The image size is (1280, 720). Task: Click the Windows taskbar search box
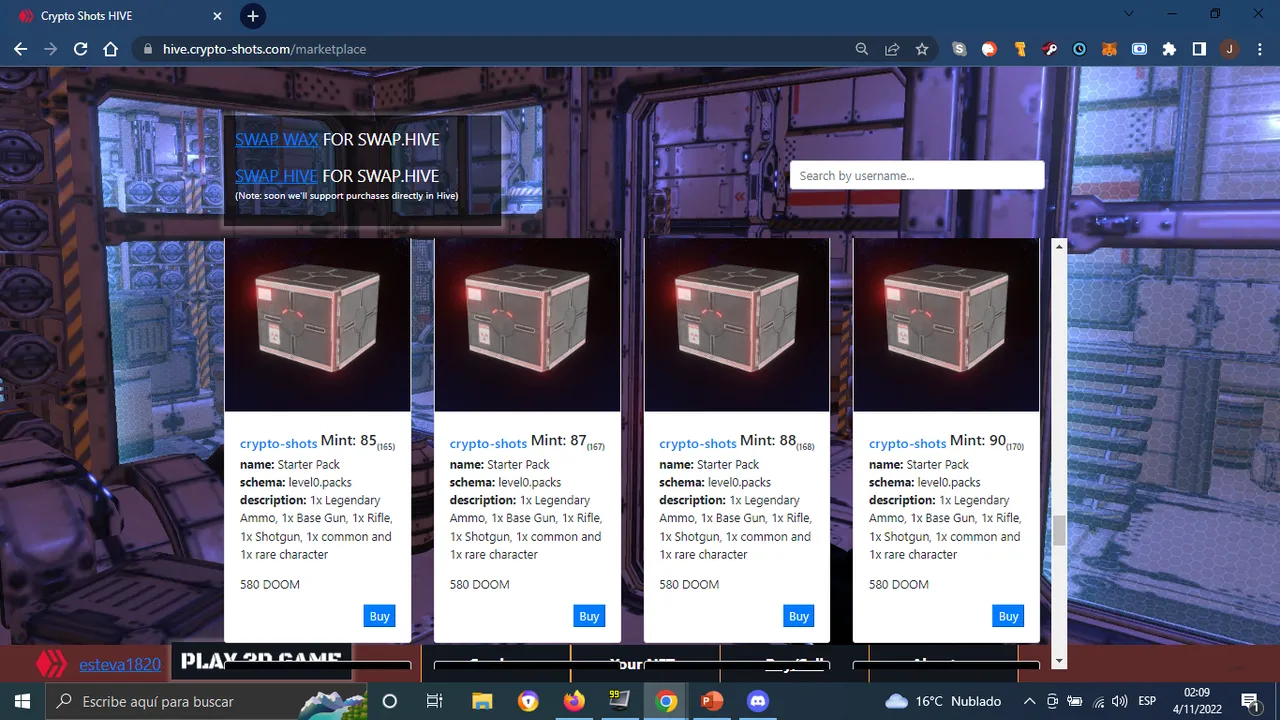tap(208, 701)
